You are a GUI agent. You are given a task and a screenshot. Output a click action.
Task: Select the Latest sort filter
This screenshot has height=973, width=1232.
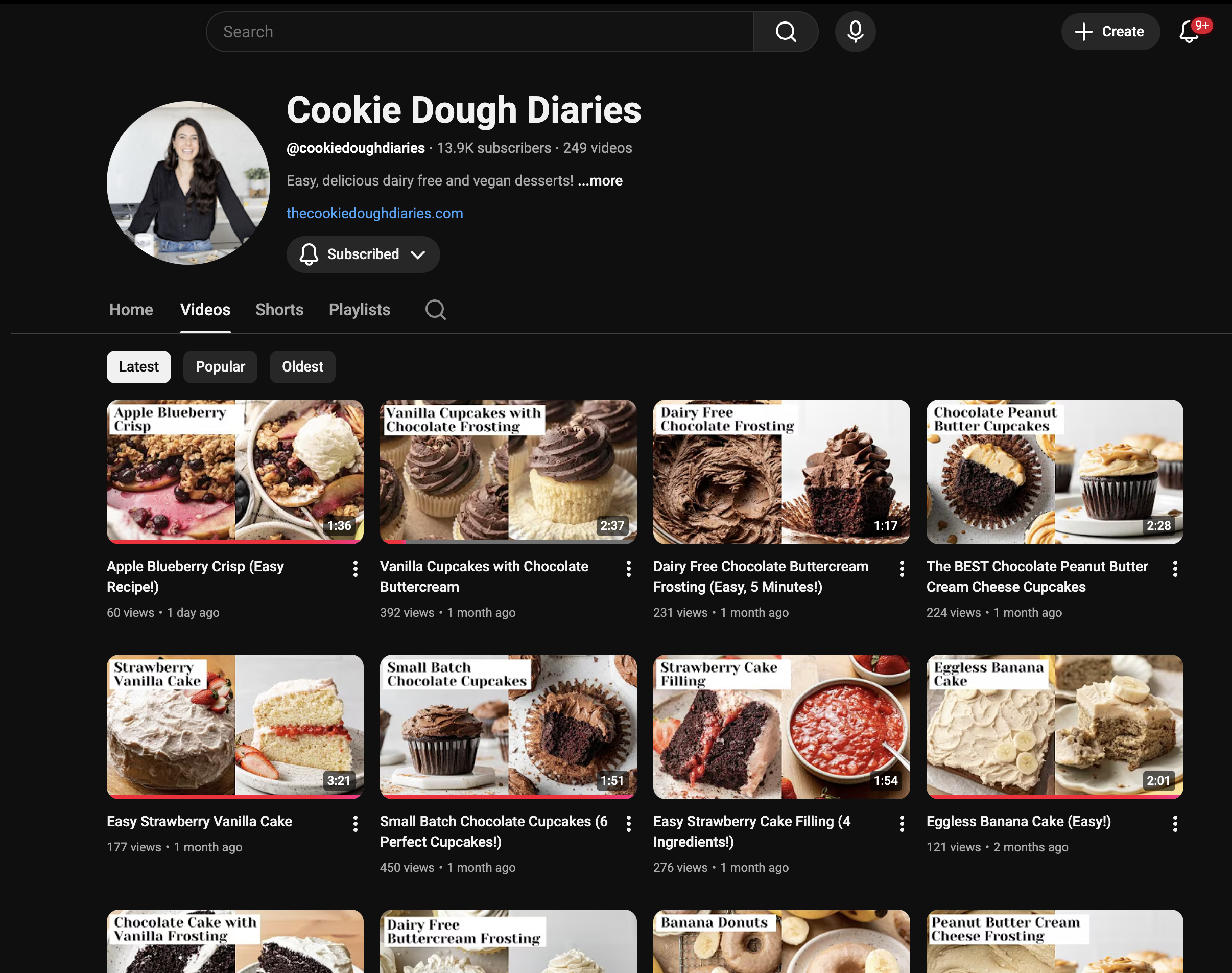pyautogui.click(x=139, y=367)
